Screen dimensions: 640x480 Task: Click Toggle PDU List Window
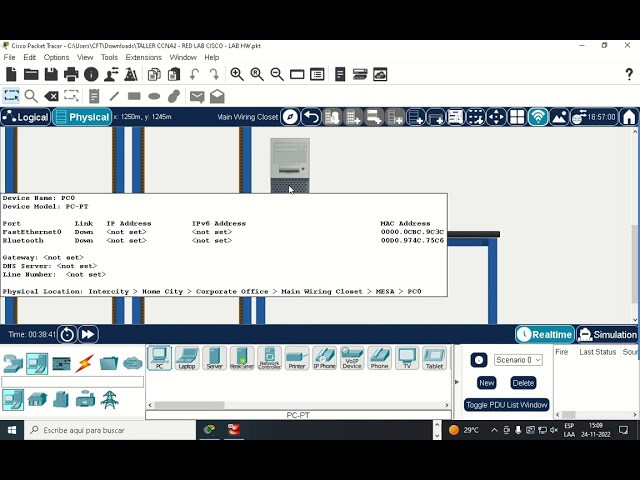coord(507,405)
